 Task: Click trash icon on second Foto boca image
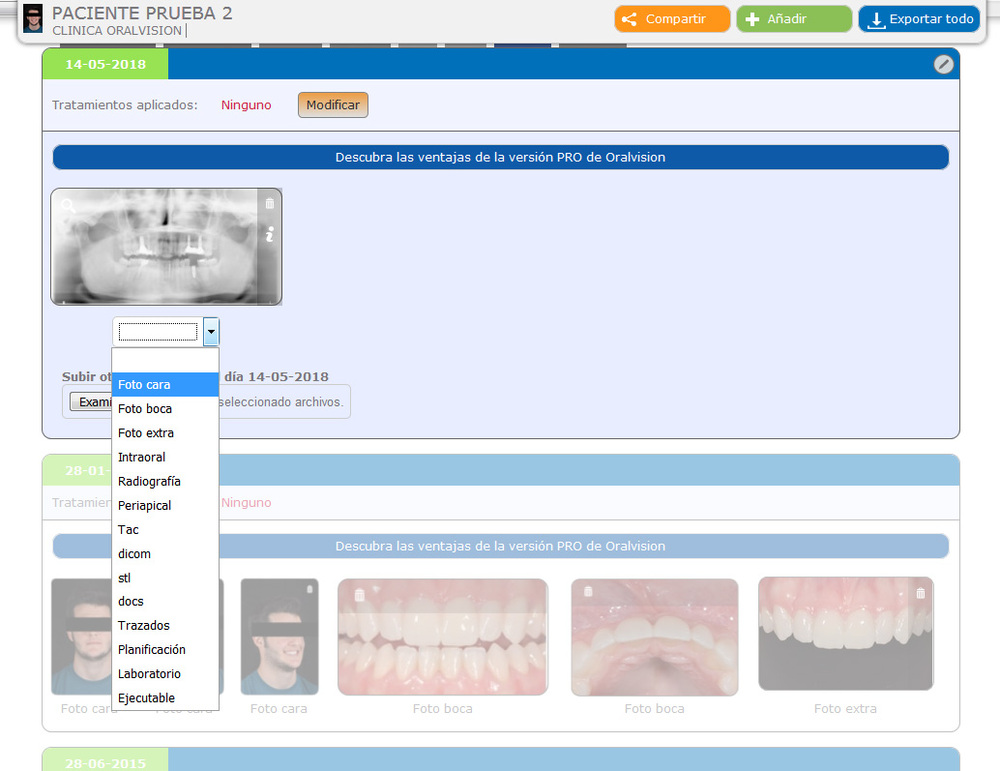tap(588, 592)
